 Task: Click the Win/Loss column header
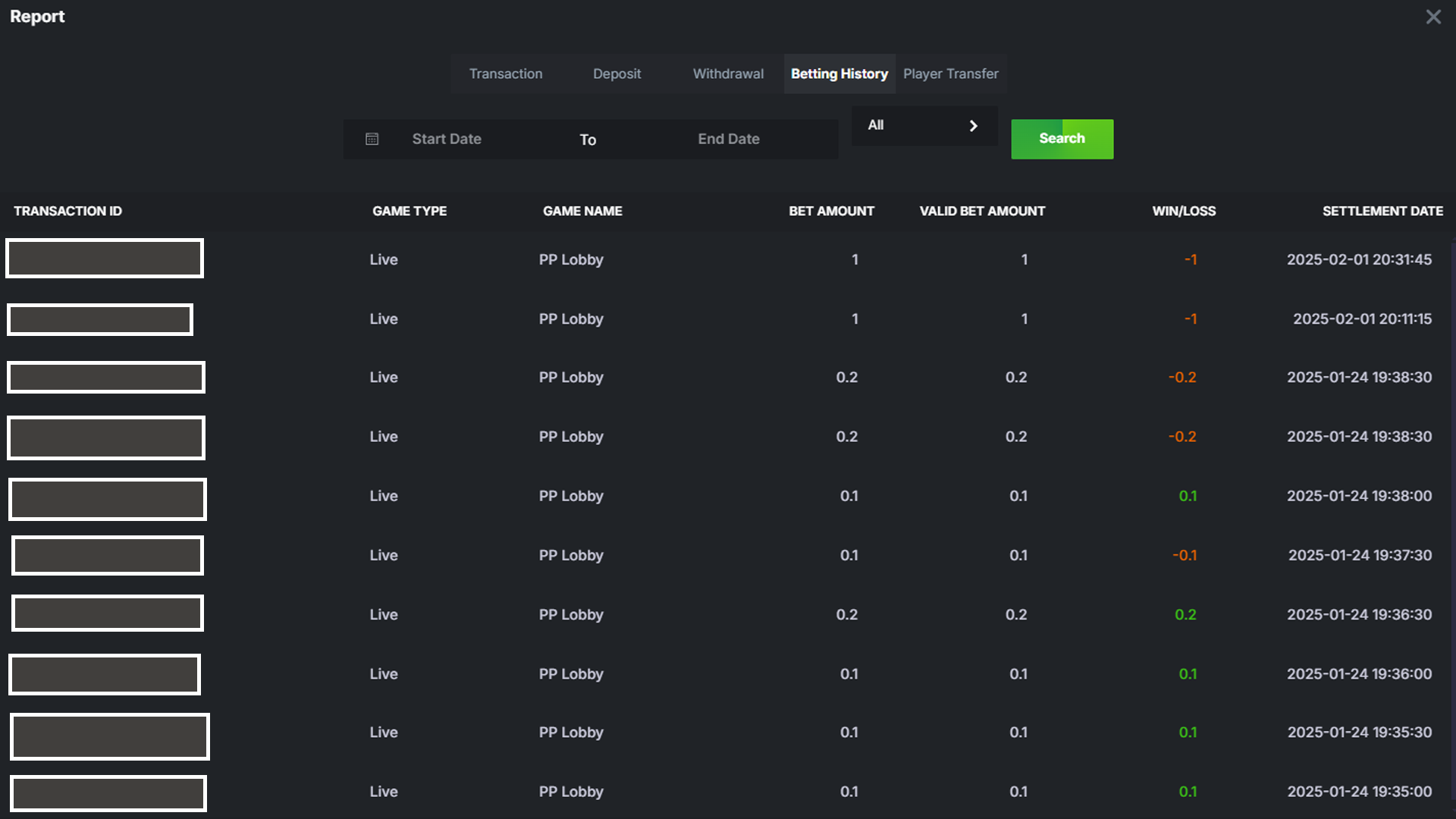pos(1183,211)
